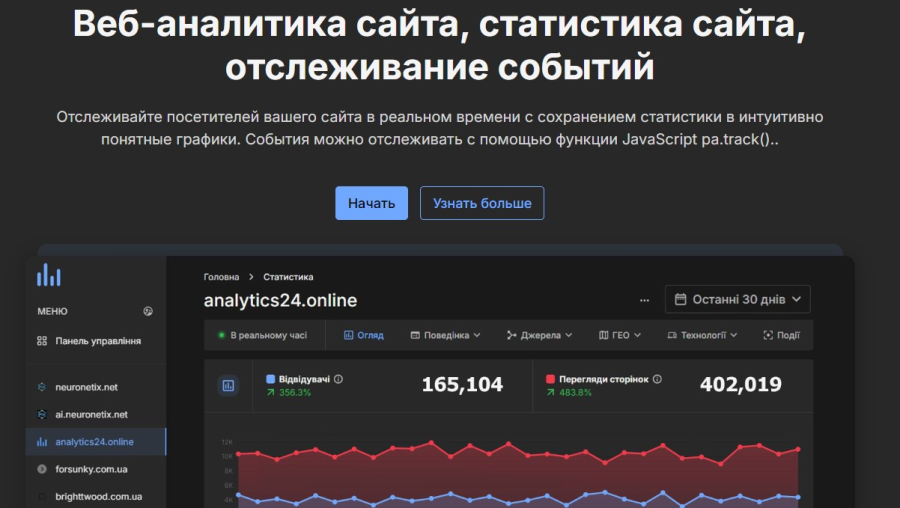Click the 356.3% visitors growth value
This screenshot has height=508, width=900.
pyautogui.click(x=295, y=393)
